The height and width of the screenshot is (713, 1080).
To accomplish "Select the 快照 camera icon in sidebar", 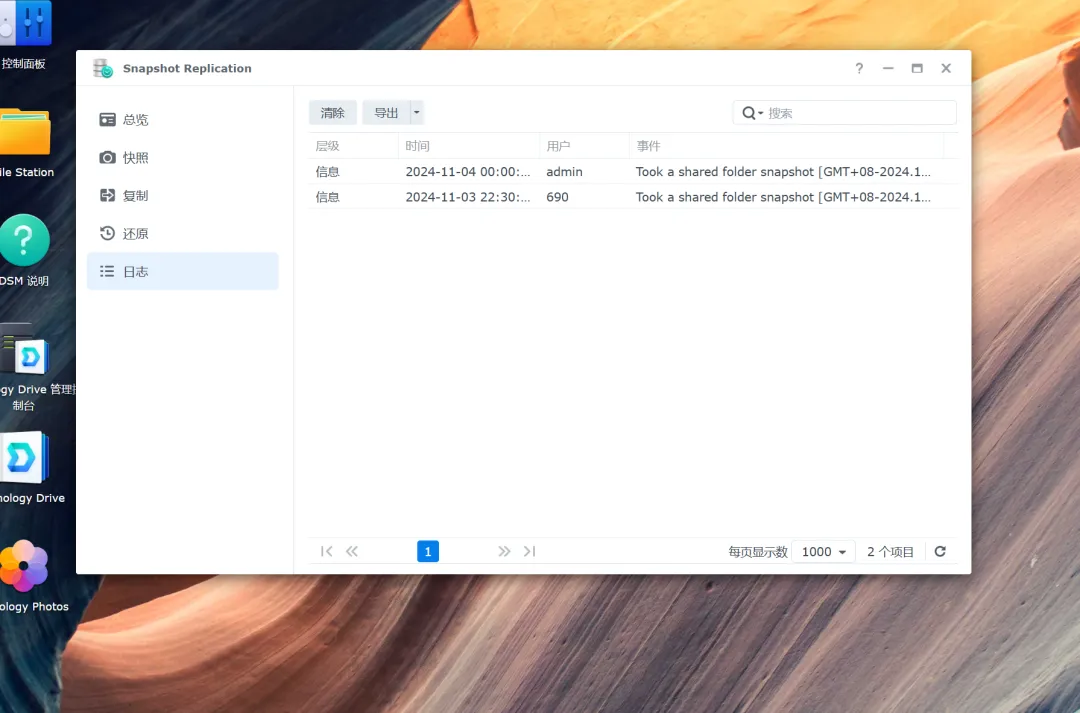I will click(x=108, y=158).
